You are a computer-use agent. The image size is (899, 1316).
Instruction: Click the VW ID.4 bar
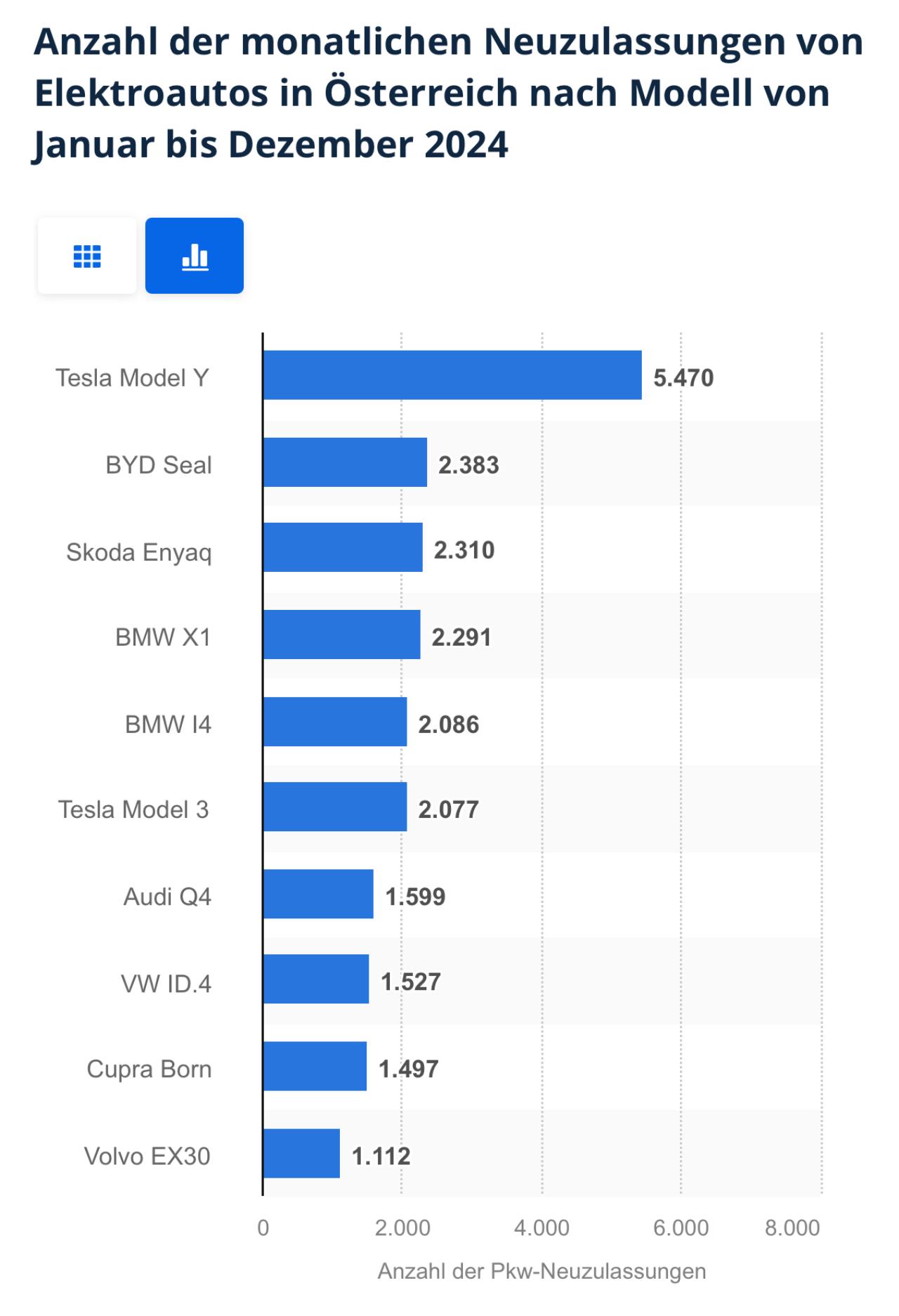click(316, 979)
